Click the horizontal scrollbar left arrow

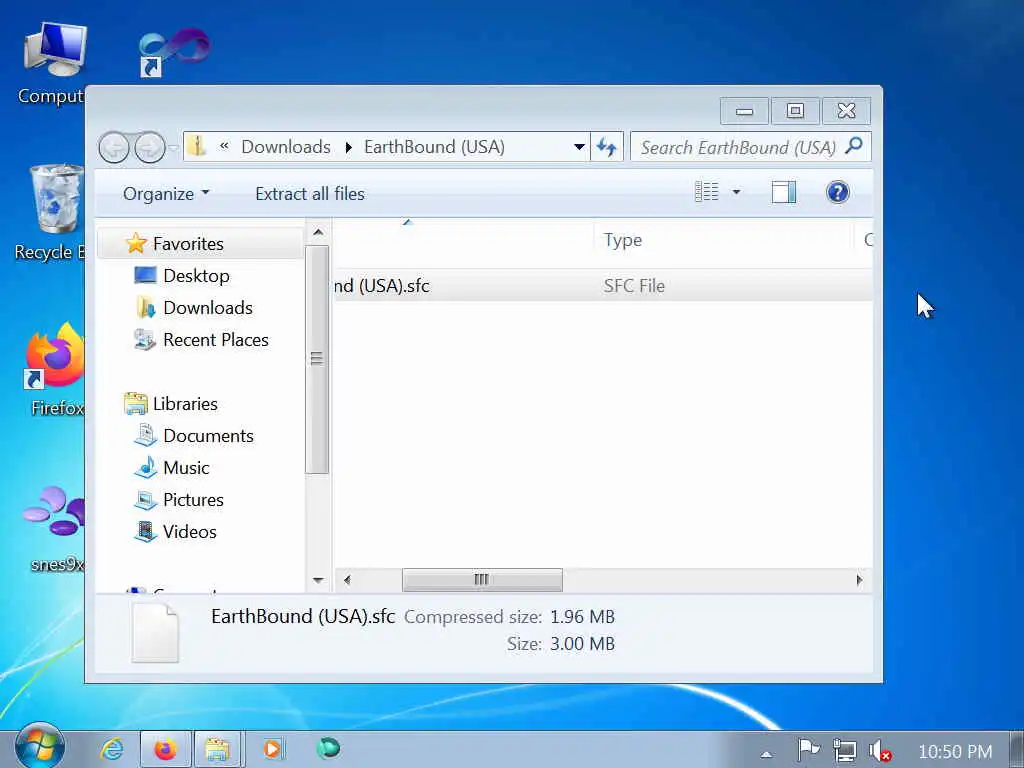(x=347, y=580)
